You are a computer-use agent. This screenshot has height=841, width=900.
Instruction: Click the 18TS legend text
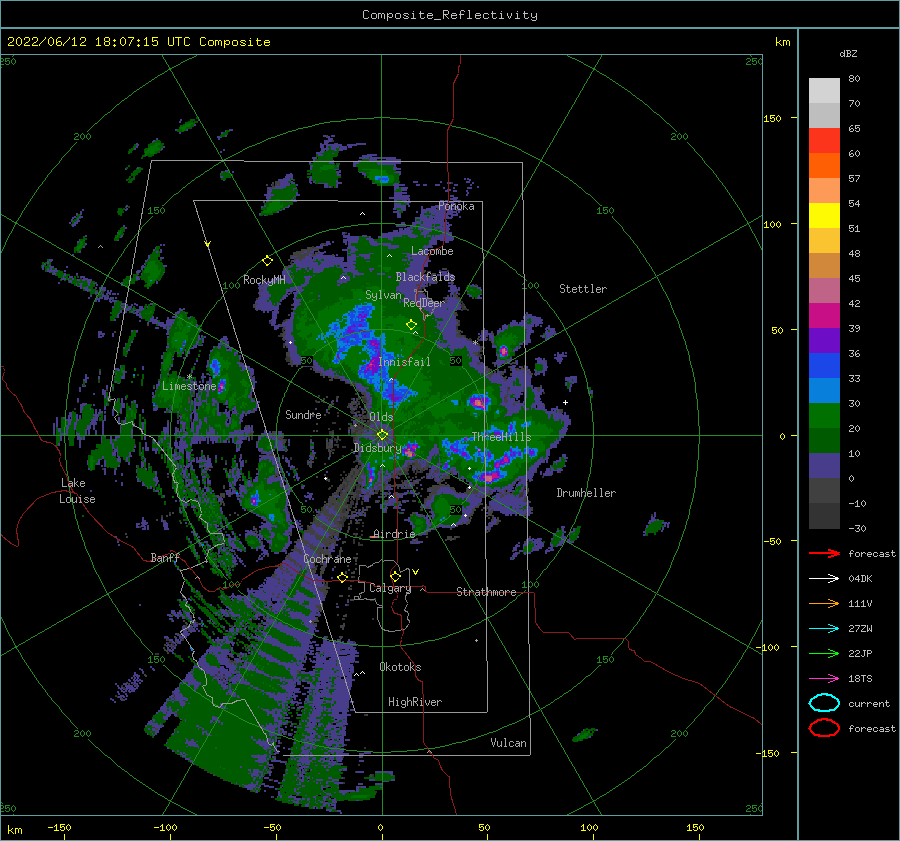tap(860, 679)
